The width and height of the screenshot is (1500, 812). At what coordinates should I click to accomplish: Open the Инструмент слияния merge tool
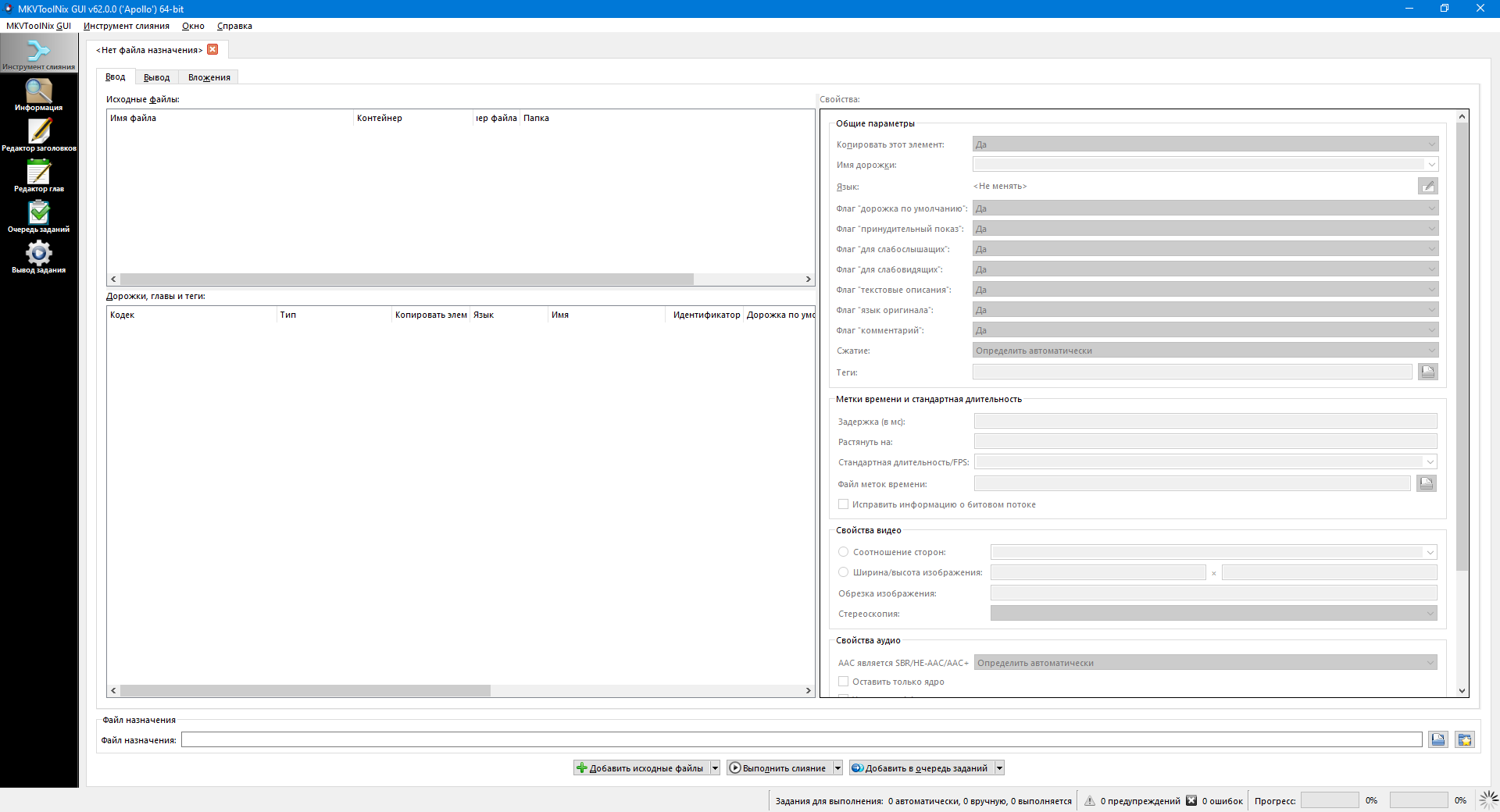point(38,54)
